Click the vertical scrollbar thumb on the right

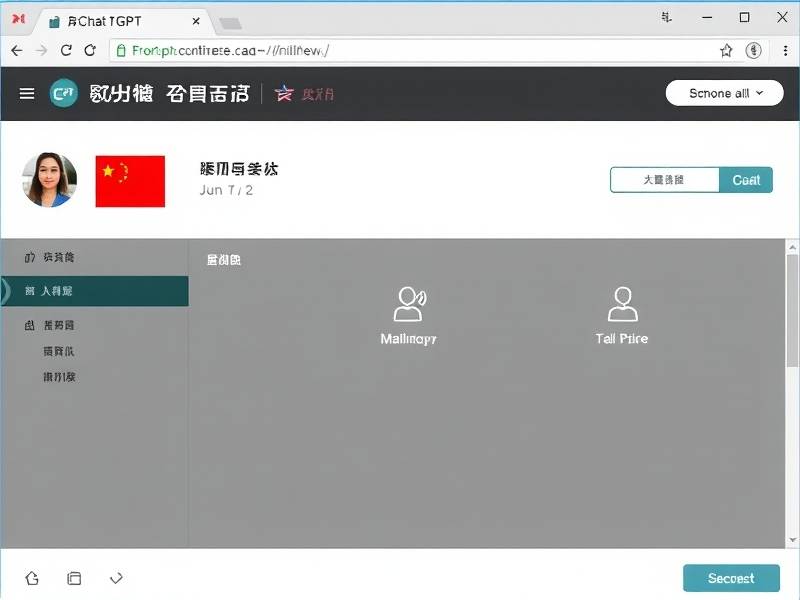[792, 310]
